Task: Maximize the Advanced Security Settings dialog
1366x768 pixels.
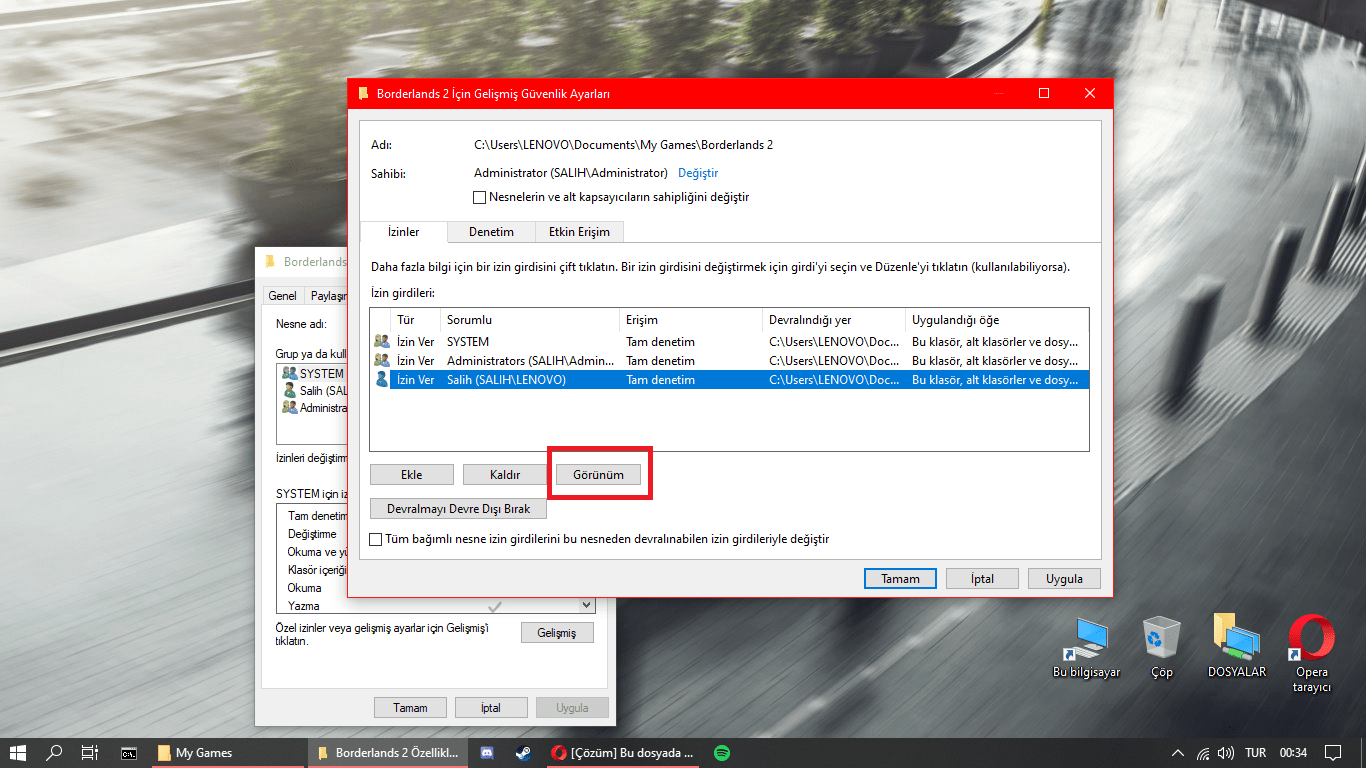Action: 1044,93
